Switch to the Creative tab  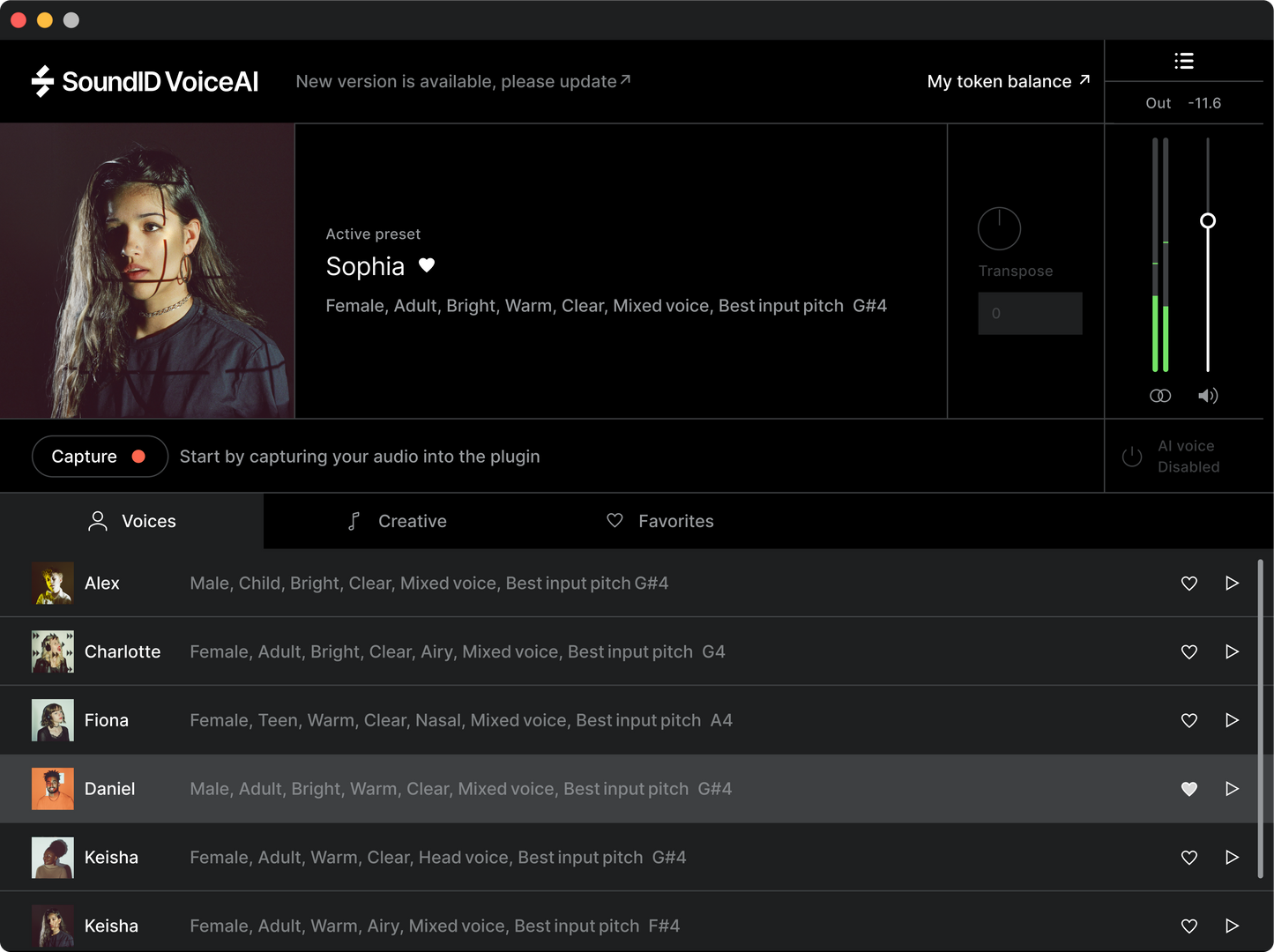(397, 521)
